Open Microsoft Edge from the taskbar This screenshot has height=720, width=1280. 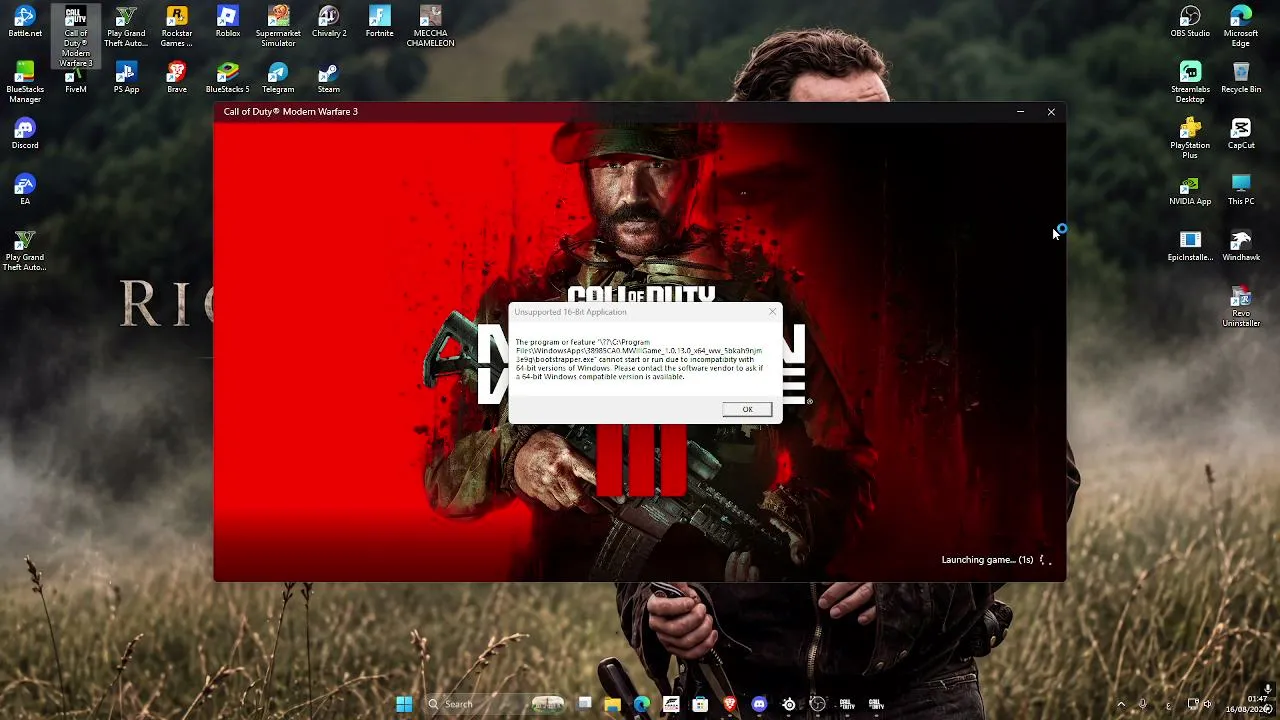[641, 704]
